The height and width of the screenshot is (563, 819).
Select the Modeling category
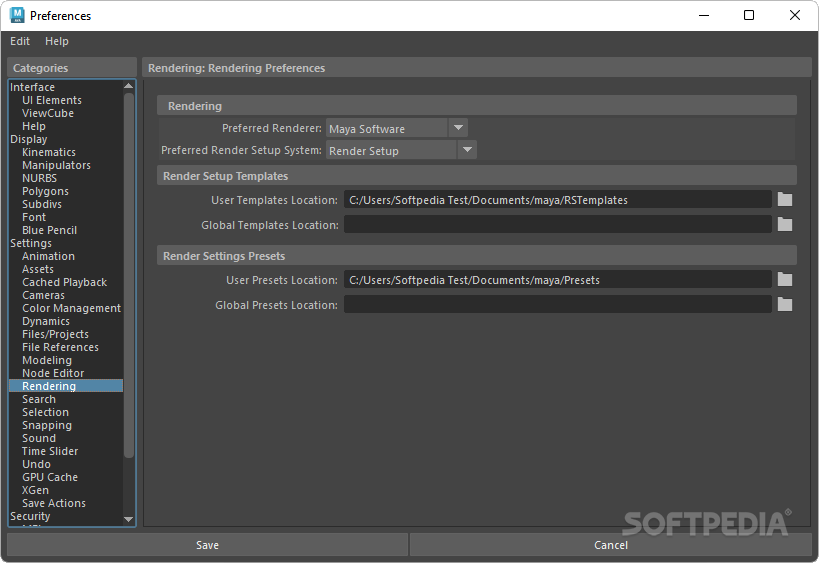click(47, 360)
